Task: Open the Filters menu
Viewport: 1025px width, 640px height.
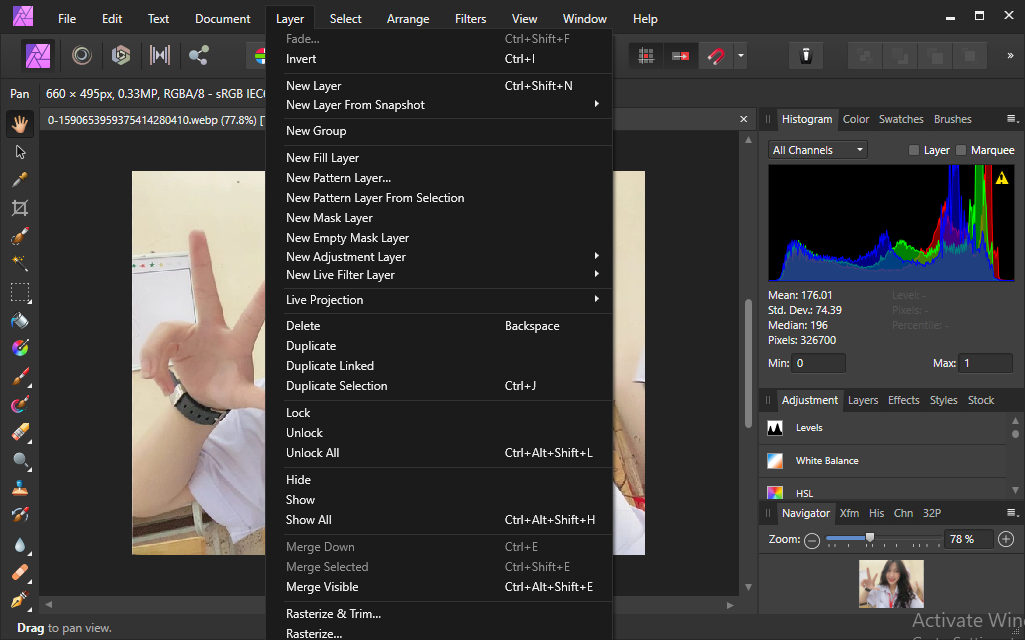Action: (x=470, y=18)
